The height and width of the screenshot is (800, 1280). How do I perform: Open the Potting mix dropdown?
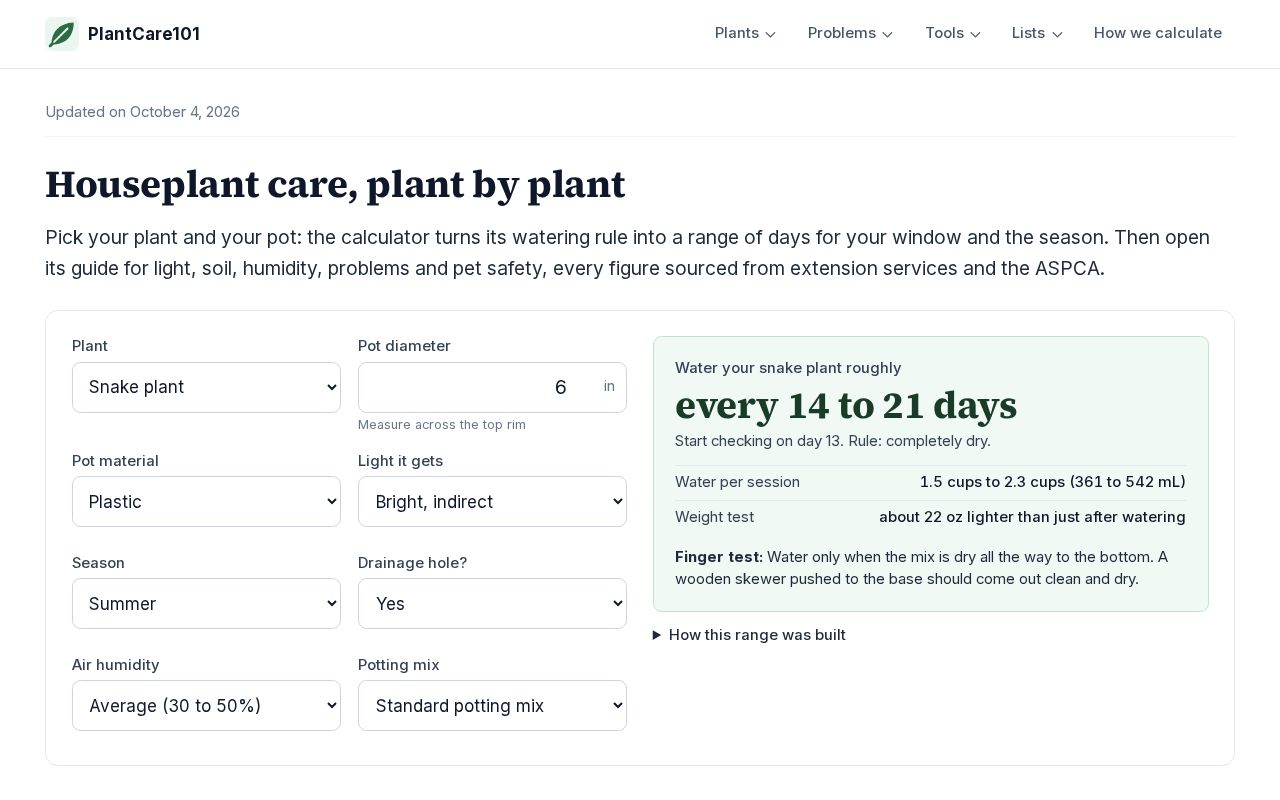pos(492,705)
